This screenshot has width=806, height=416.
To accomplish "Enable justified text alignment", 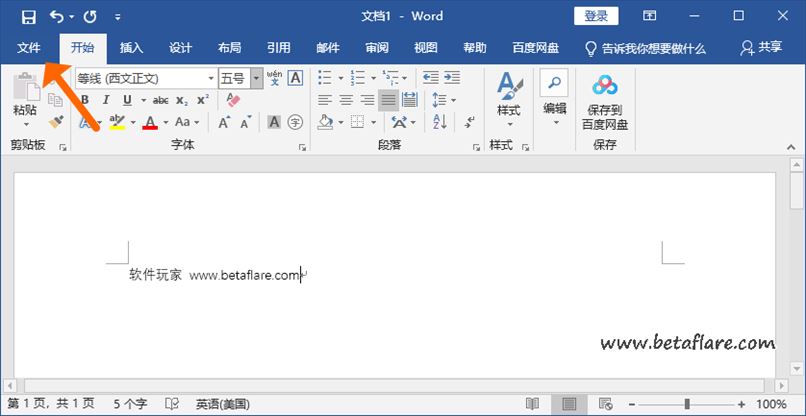I will (x=387, y=100).
